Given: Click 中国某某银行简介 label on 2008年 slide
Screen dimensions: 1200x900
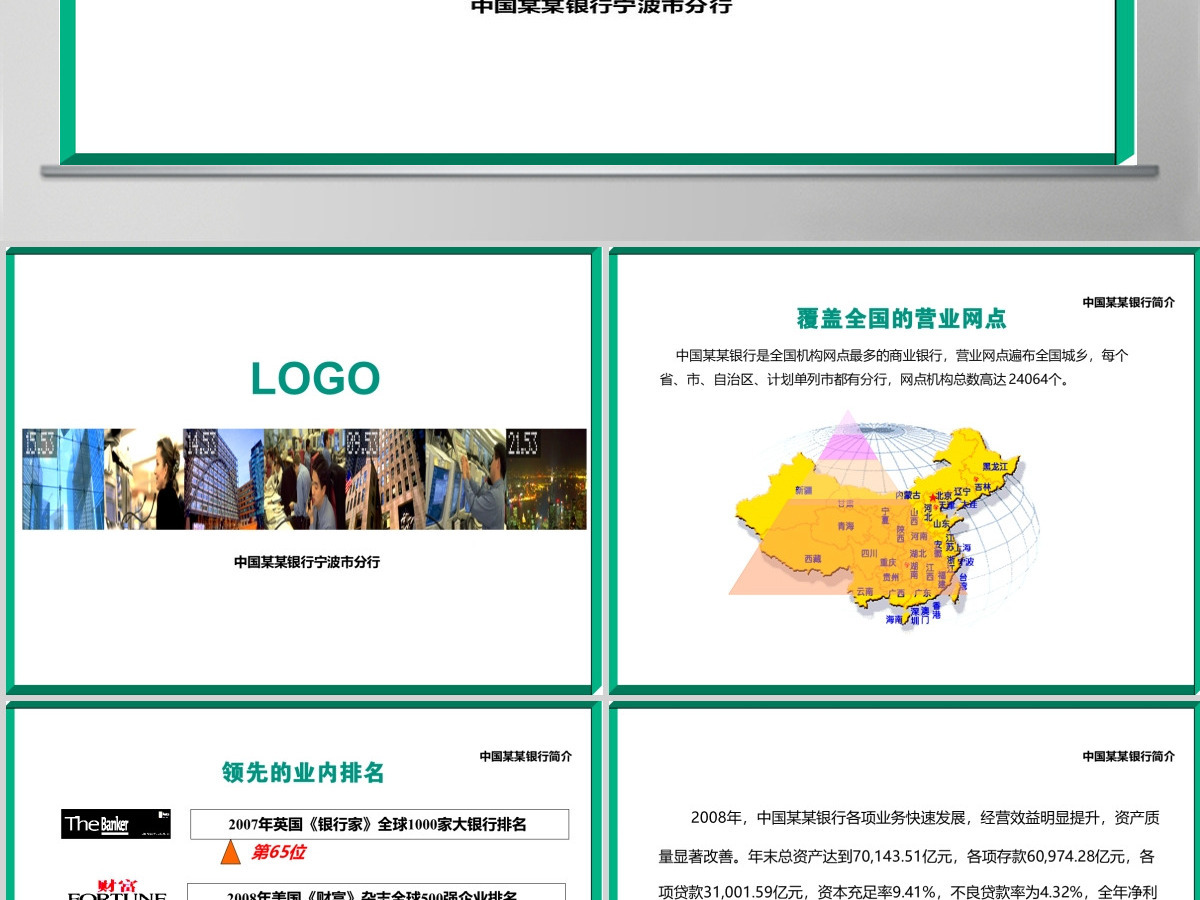Looking at the screenshot, I should [x=1128, y=757].
